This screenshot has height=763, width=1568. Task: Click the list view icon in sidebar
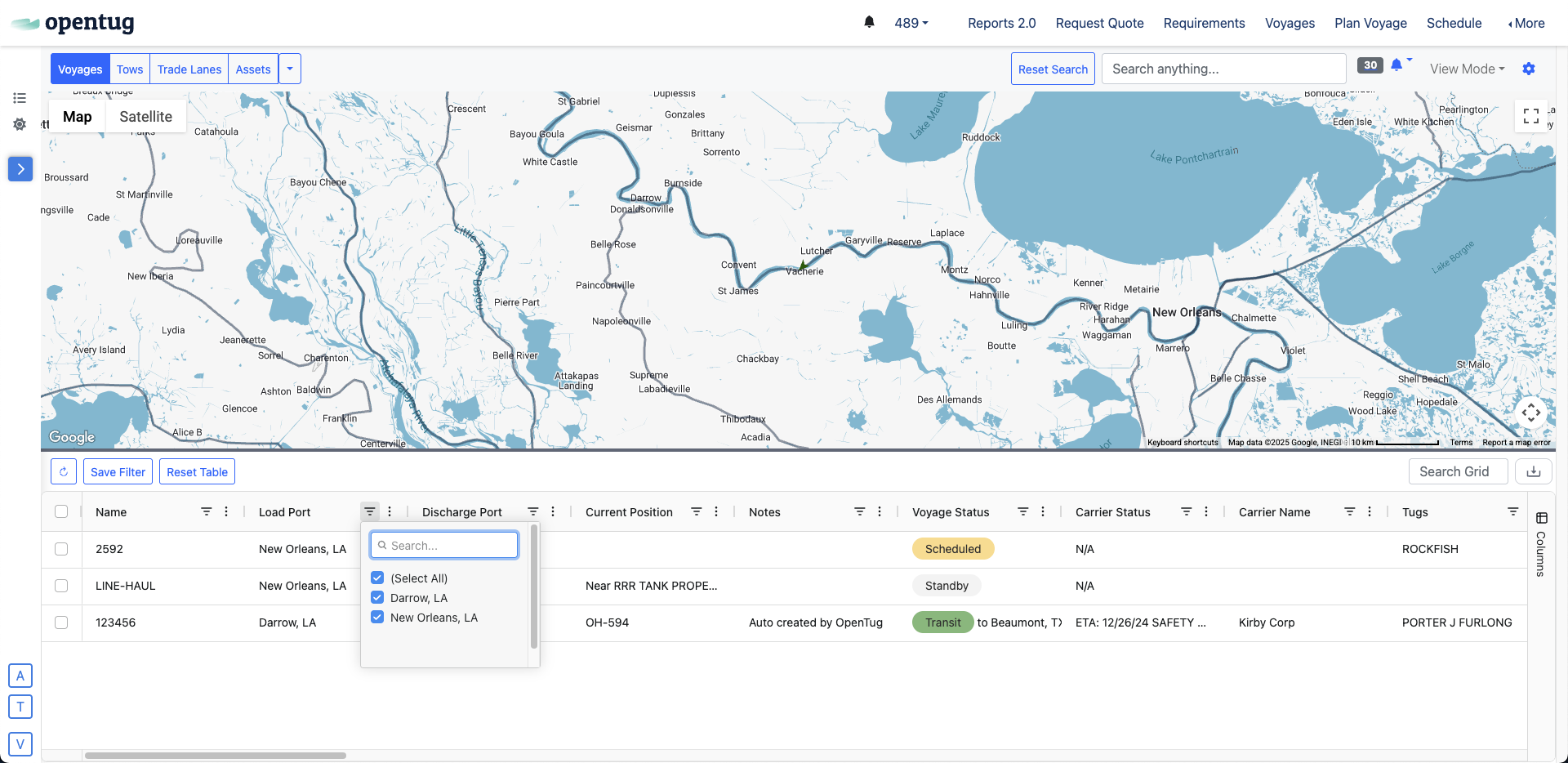coord(20,98)
